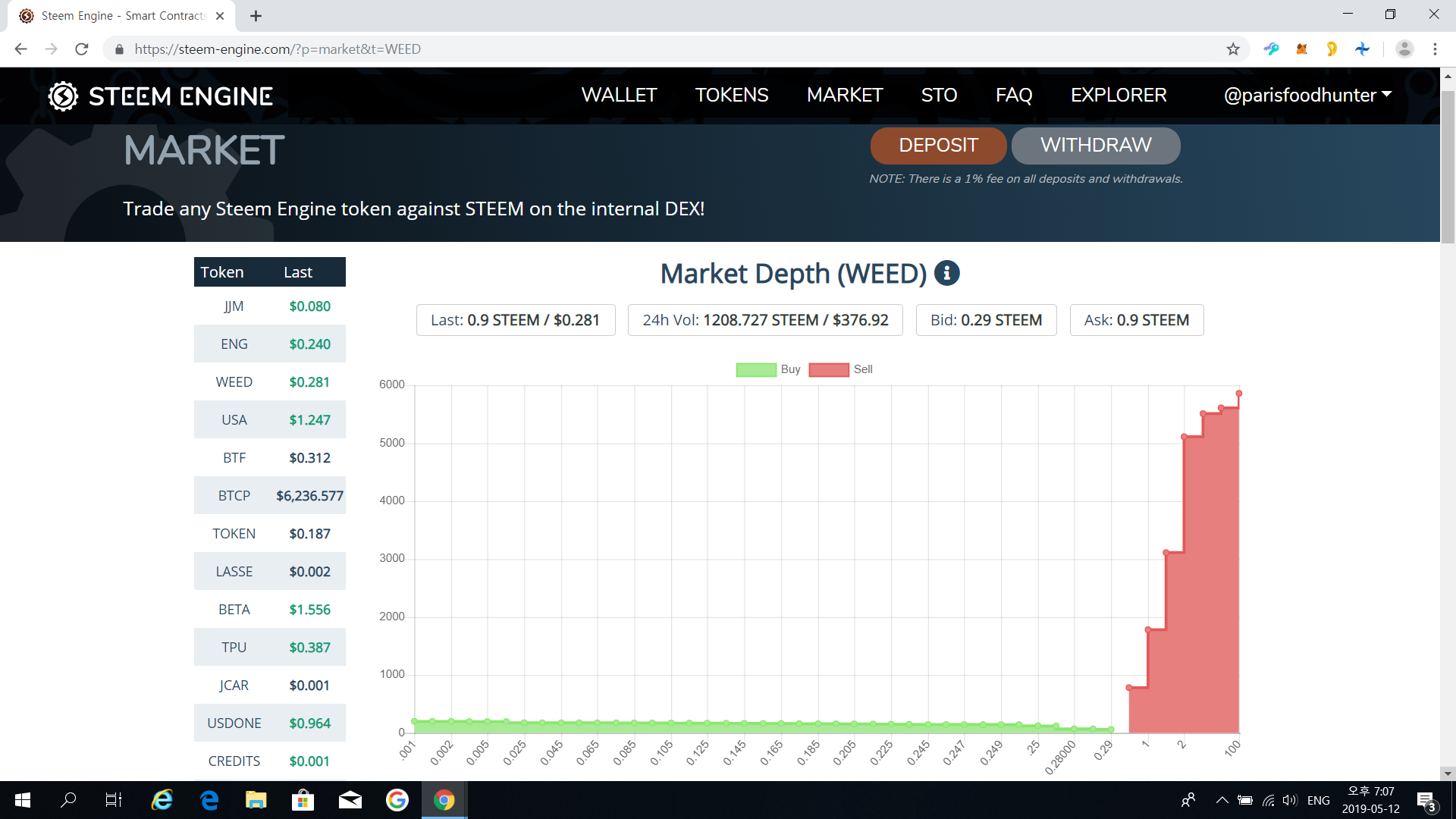Select the CREDITS token row

click(x=270, y=761)
